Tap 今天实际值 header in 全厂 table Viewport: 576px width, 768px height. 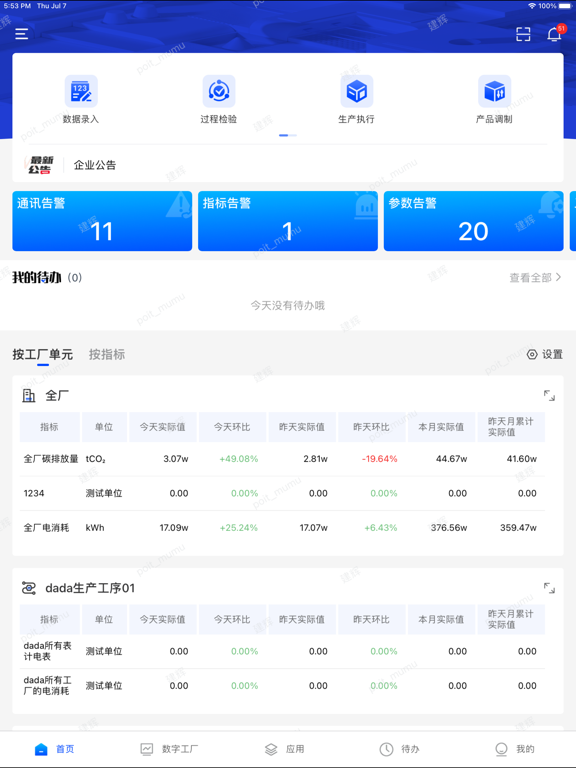point(163,427)
